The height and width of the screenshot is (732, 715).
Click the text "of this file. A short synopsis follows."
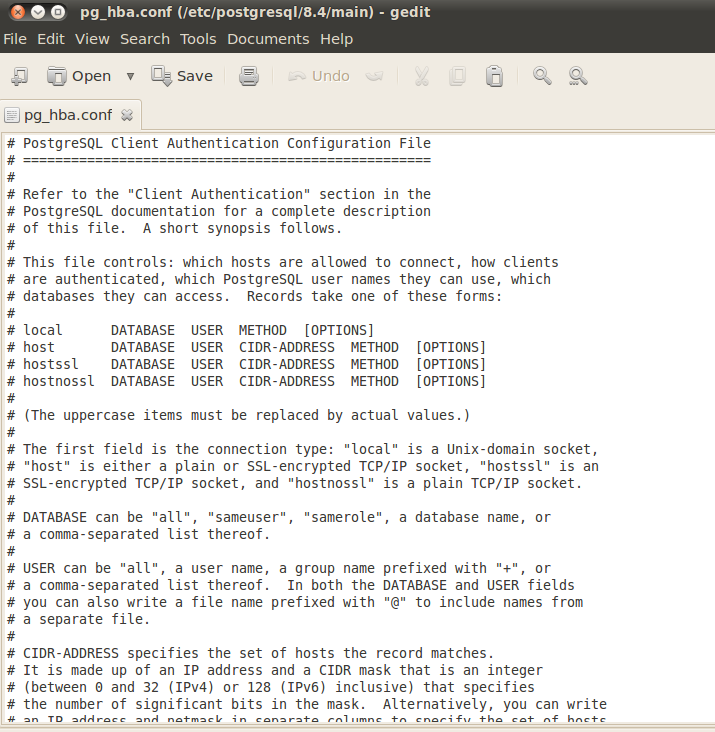coord(182,228)
